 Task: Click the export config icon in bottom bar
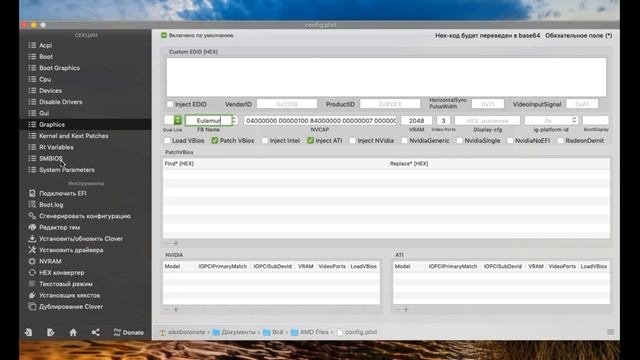click(50, 332)
